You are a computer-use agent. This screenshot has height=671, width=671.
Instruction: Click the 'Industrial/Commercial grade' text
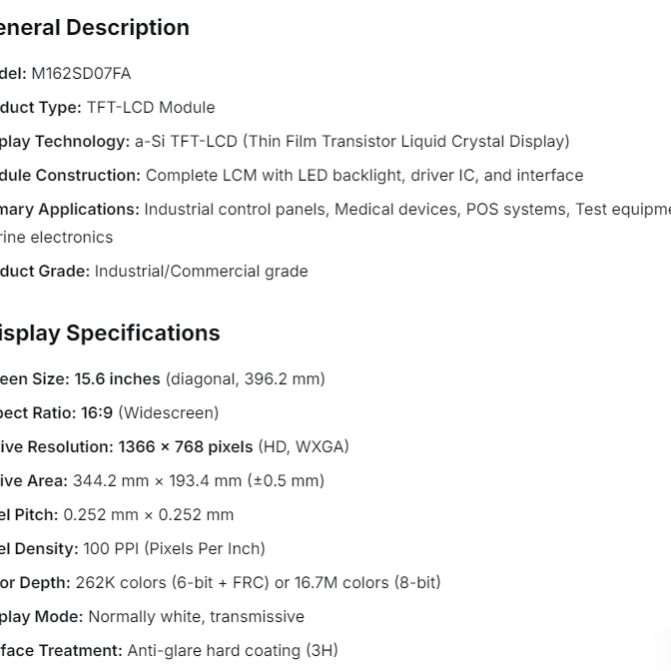tap(201, 271)
